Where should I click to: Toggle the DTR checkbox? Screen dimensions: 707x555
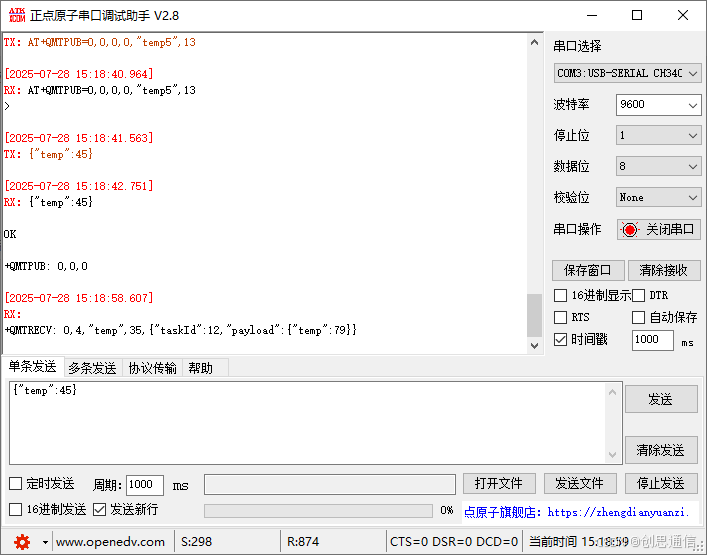point(638,296)
